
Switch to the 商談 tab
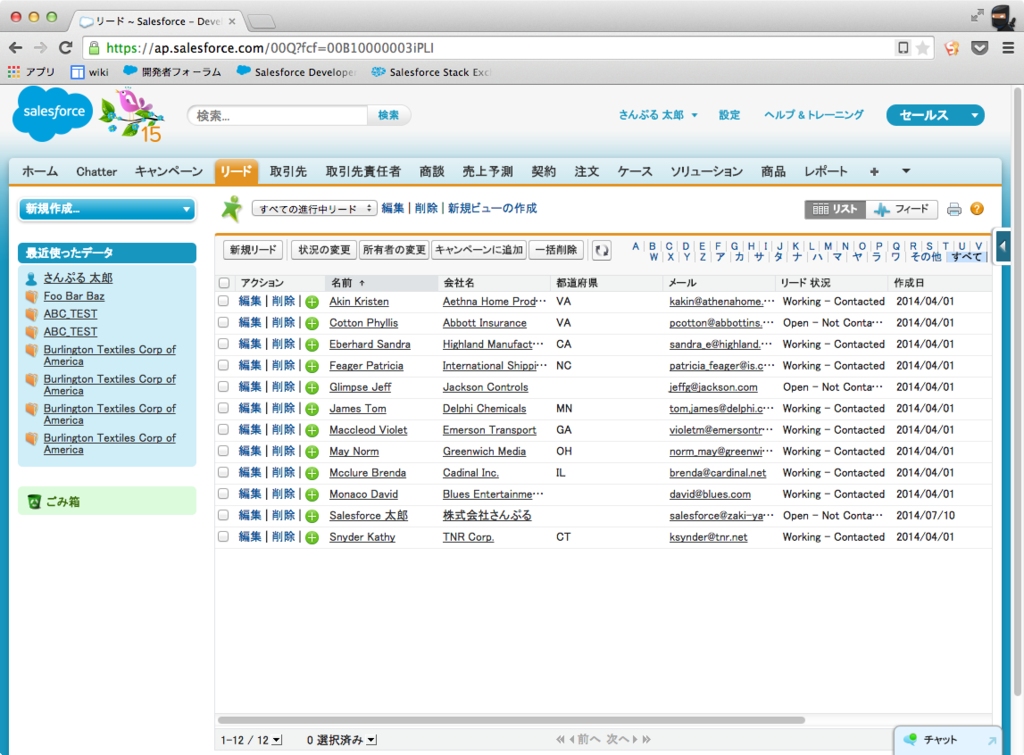coord(432,172)
